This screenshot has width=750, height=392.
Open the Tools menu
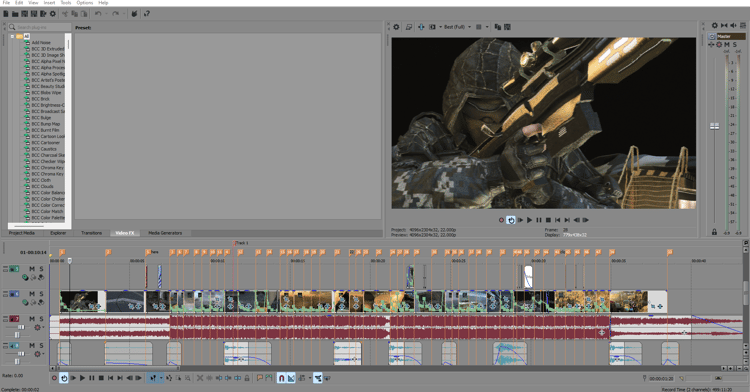66,2
